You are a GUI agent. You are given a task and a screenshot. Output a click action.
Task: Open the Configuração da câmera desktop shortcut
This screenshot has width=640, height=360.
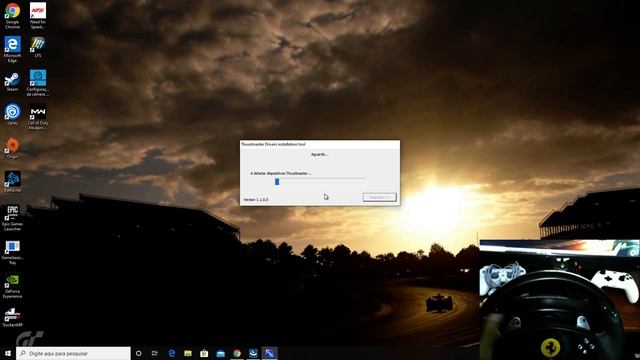pyautogui.click(x=38, y=83)
